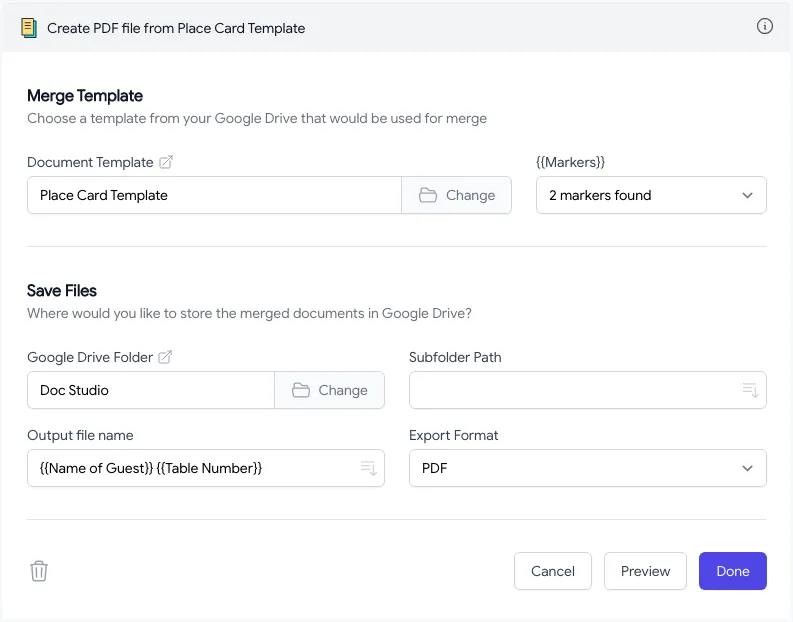Click the {{Markers}} label
The width and height of the screenshot is (793, 622).
click(570, 162)
